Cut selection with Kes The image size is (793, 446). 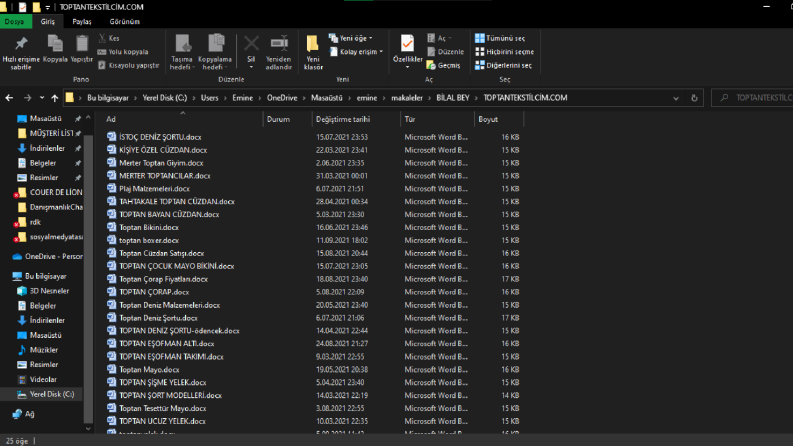click(x=109, y=38)
